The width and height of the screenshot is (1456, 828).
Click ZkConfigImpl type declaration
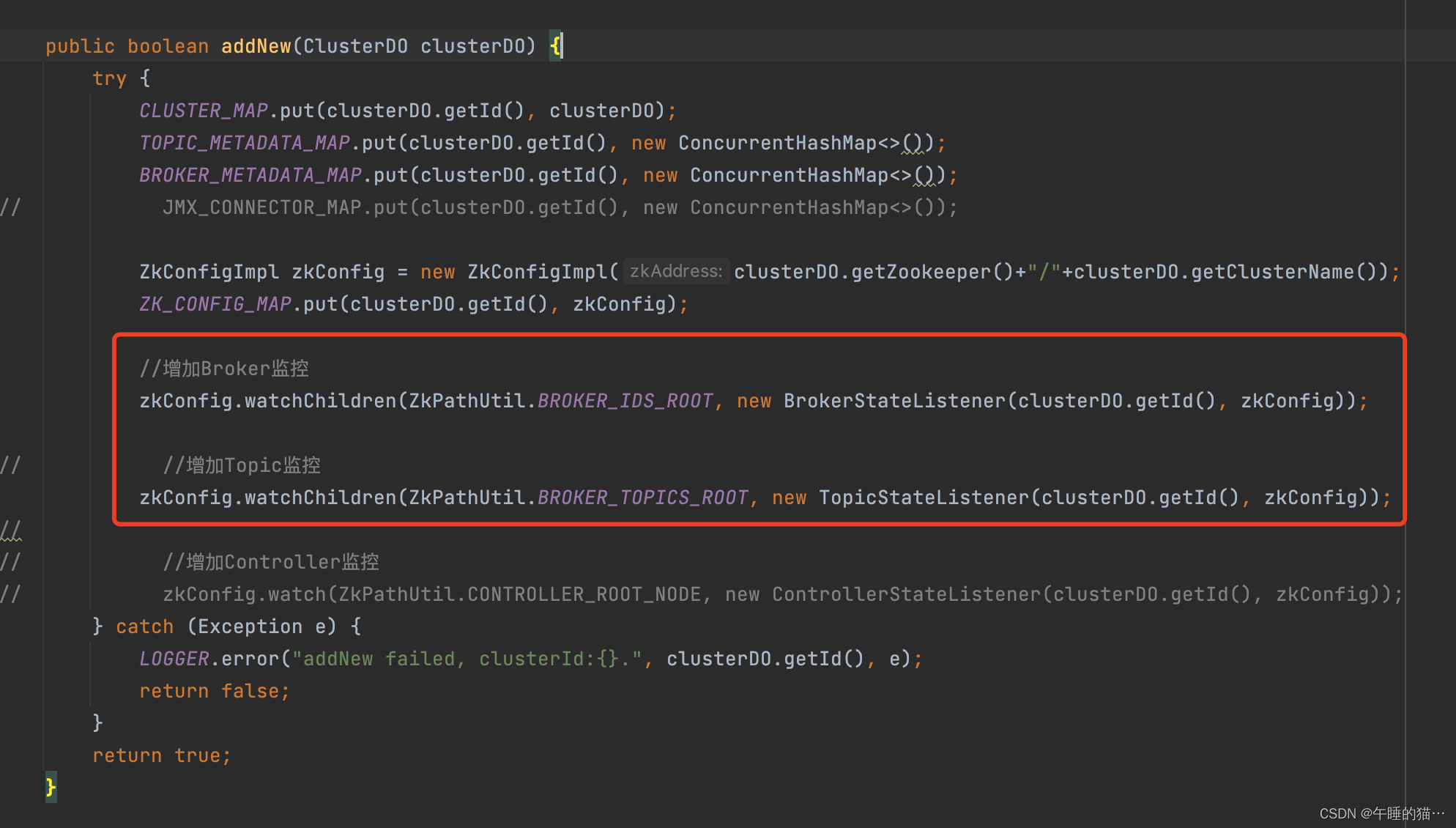209,272
